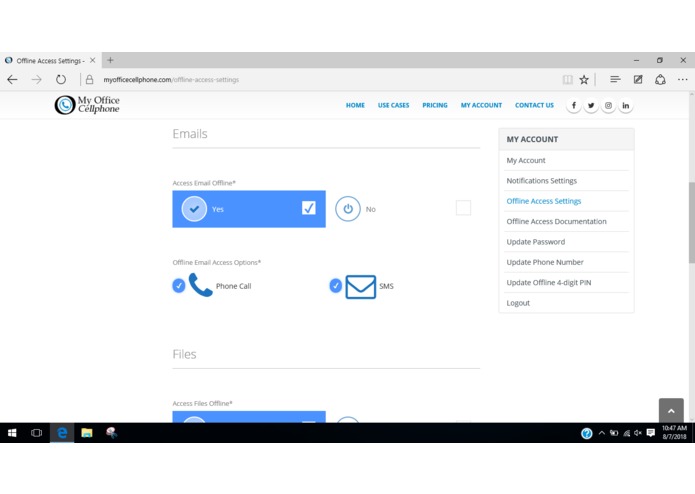
Task: Click the browser address bar URL
Action: 171,80
